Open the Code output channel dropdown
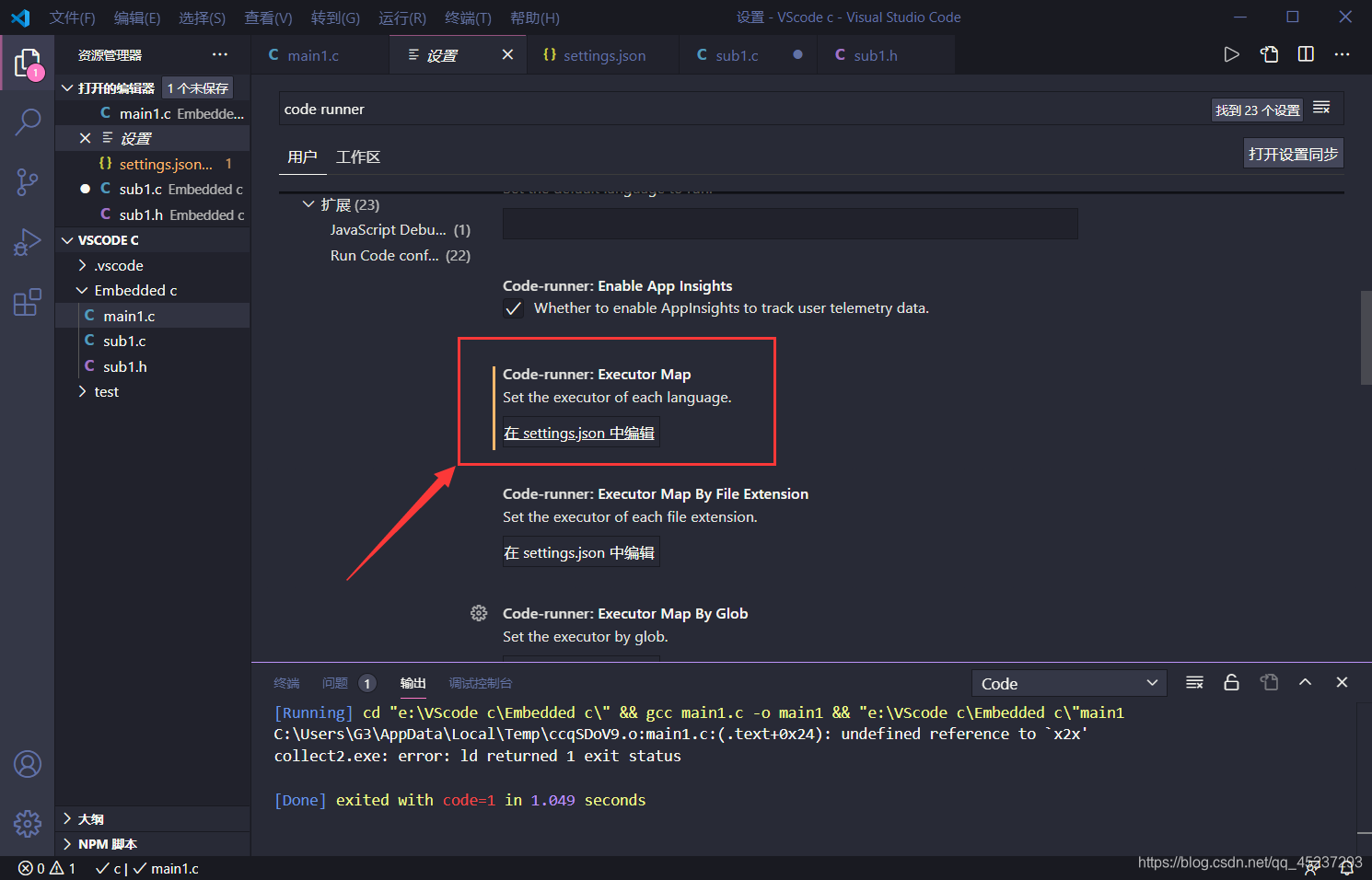The image size is (1372, 880). pos(1069,683)
